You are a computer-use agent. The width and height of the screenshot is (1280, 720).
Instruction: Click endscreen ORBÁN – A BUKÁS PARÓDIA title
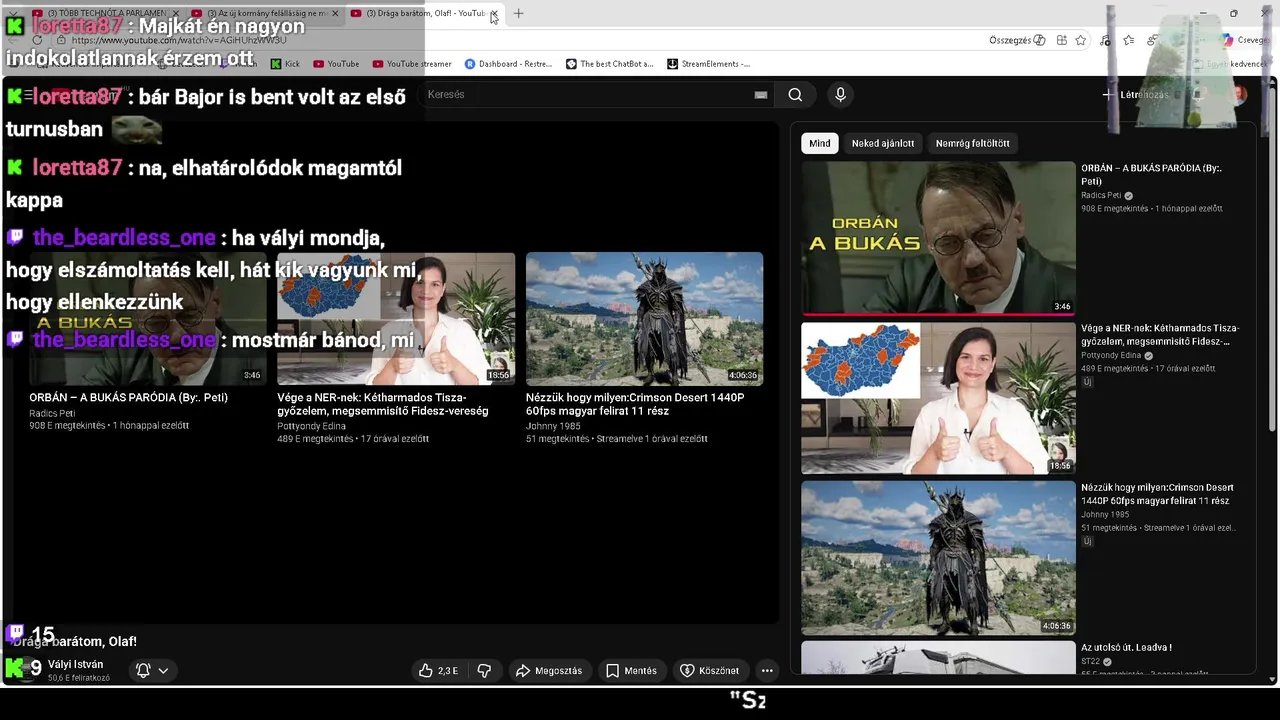coord(128,398)
